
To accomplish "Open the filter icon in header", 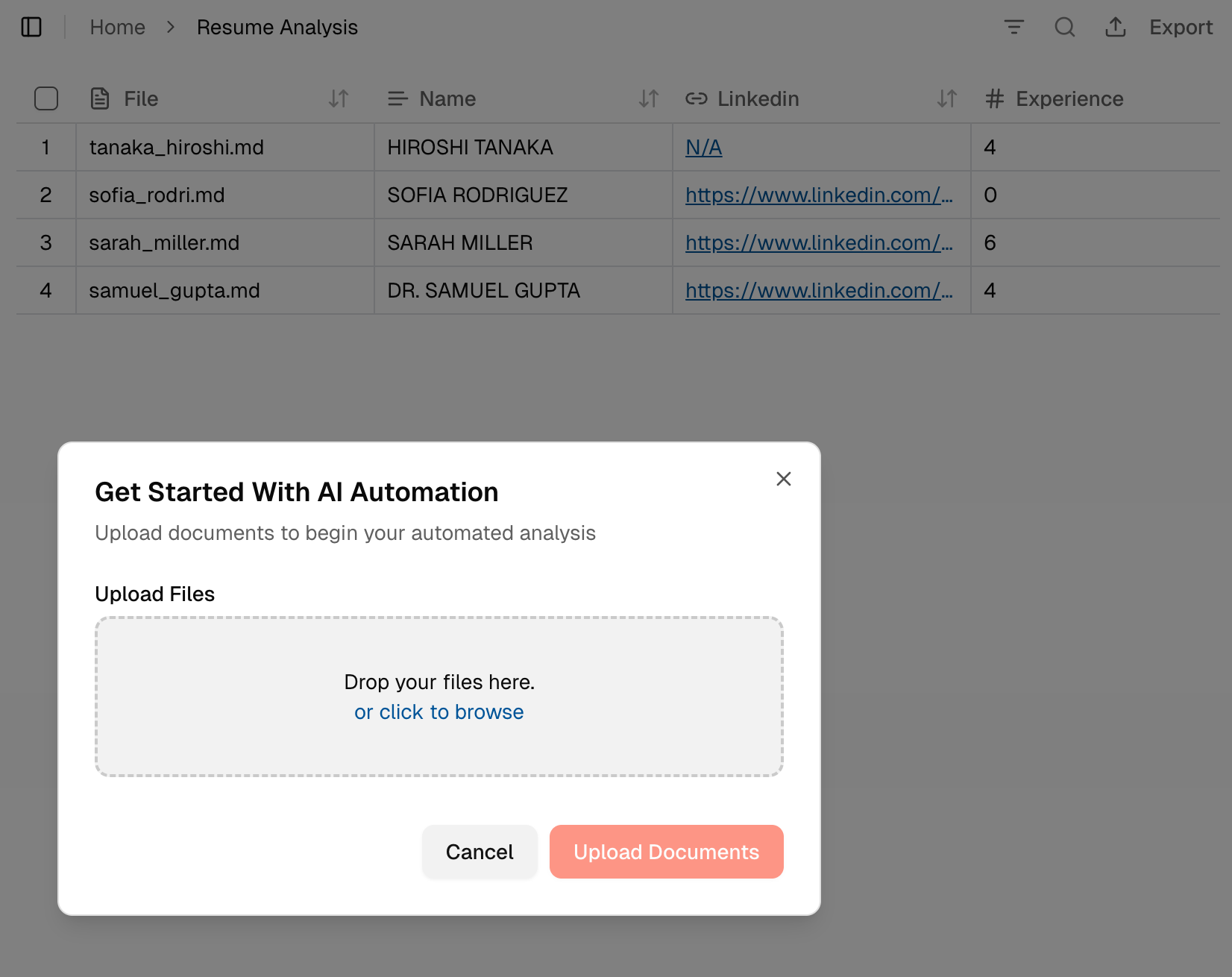I will (x=1013, y=28).
